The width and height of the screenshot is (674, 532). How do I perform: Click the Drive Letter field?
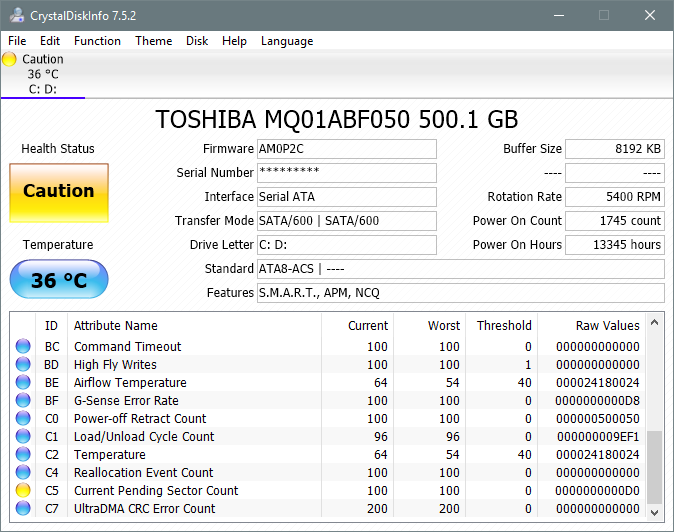(347, 245)
